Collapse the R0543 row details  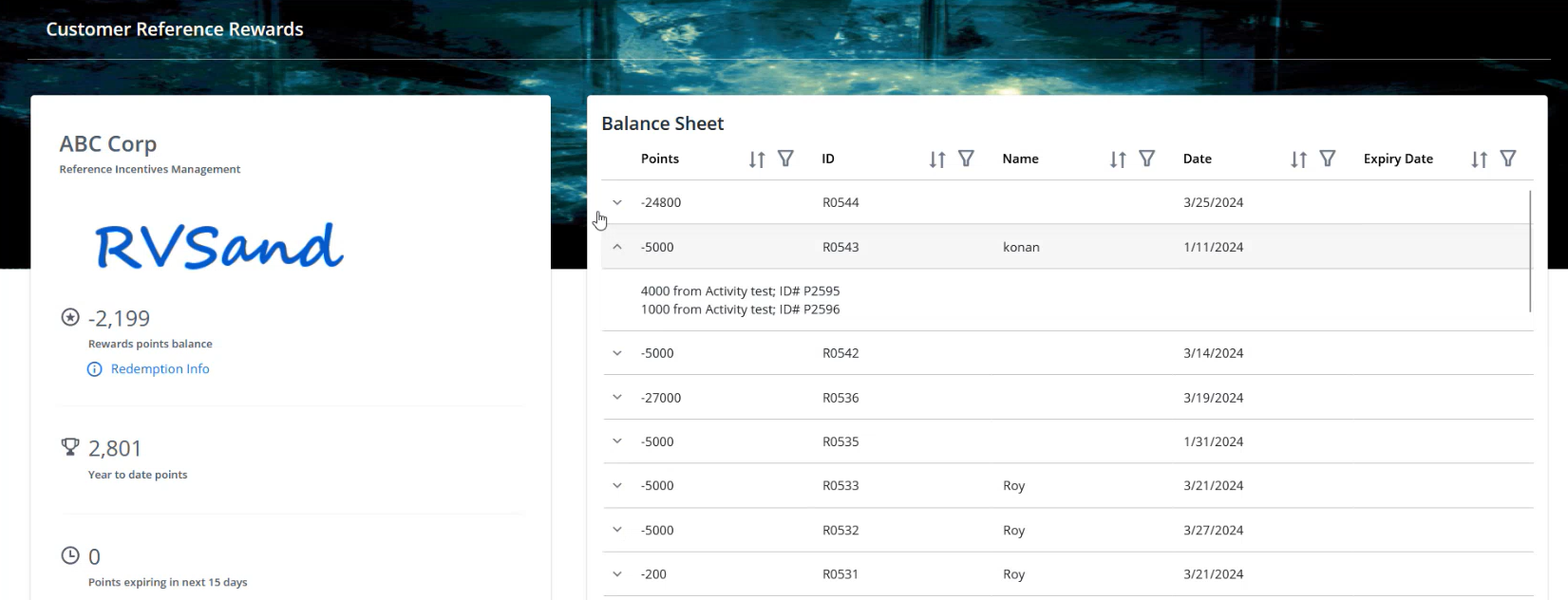(617, 247)
